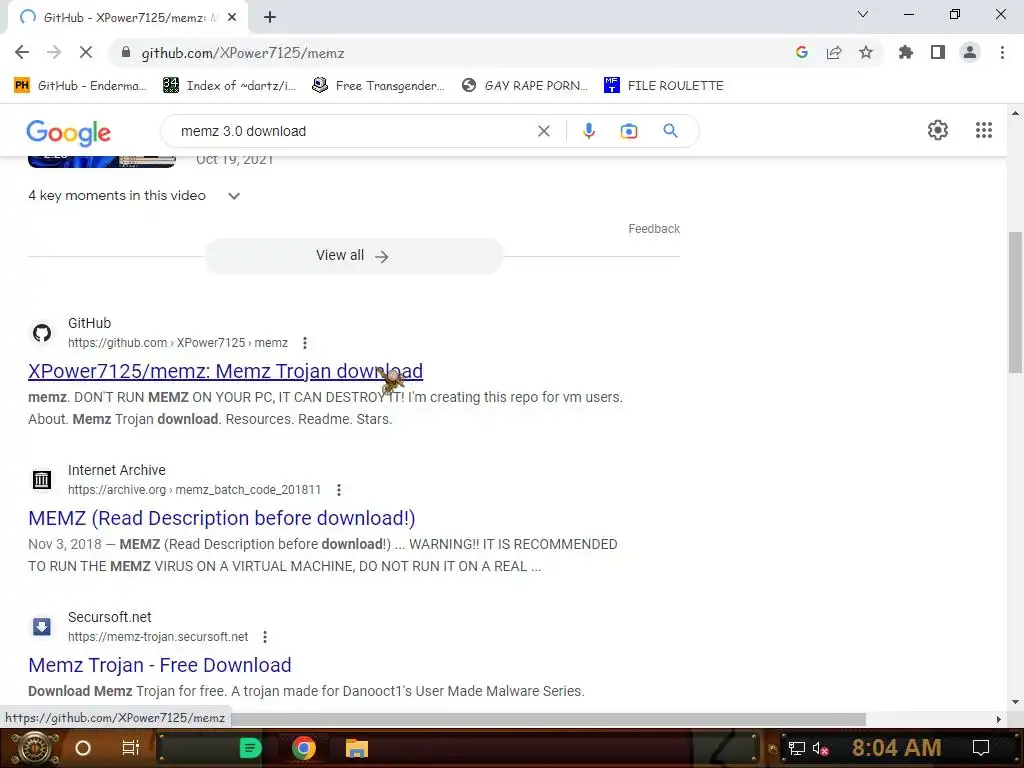Click the browser forward arrow

[54, 52]
